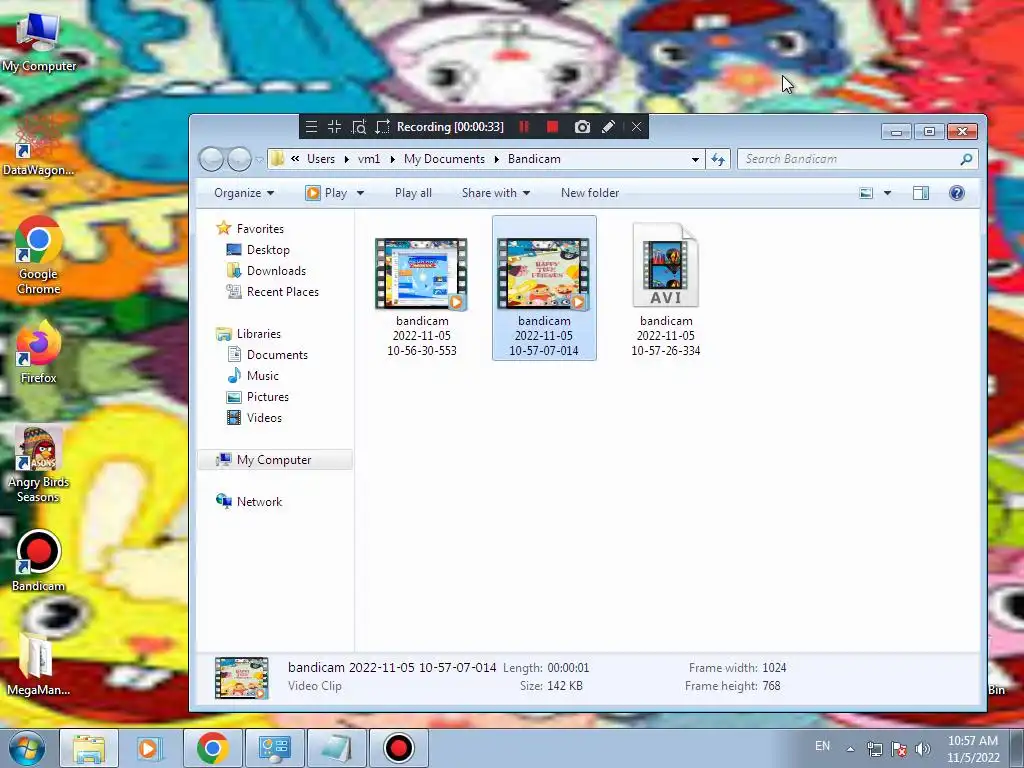Image resolution: width=1024 pixels, height=768 pixels.
Task: Click Google Chrome desktop shortcut
Action: coord(39,256)
